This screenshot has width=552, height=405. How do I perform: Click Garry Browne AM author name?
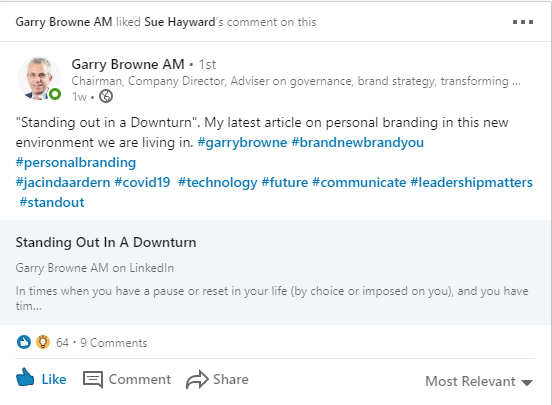(128, 64)
